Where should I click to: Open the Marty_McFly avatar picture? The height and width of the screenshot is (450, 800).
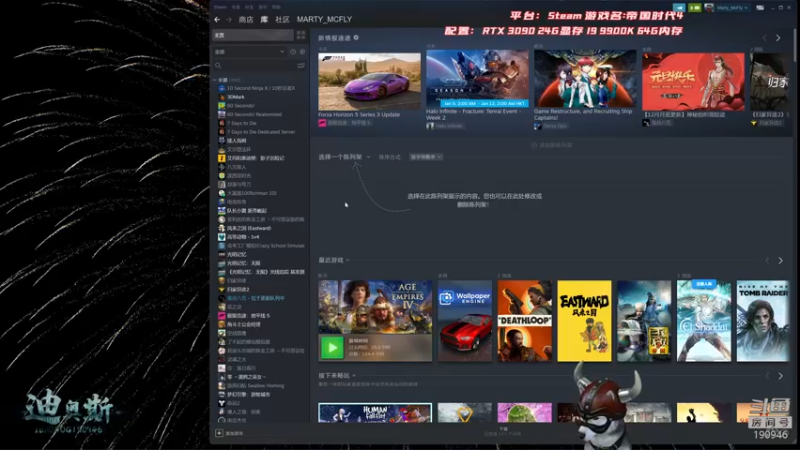(709, 8)
